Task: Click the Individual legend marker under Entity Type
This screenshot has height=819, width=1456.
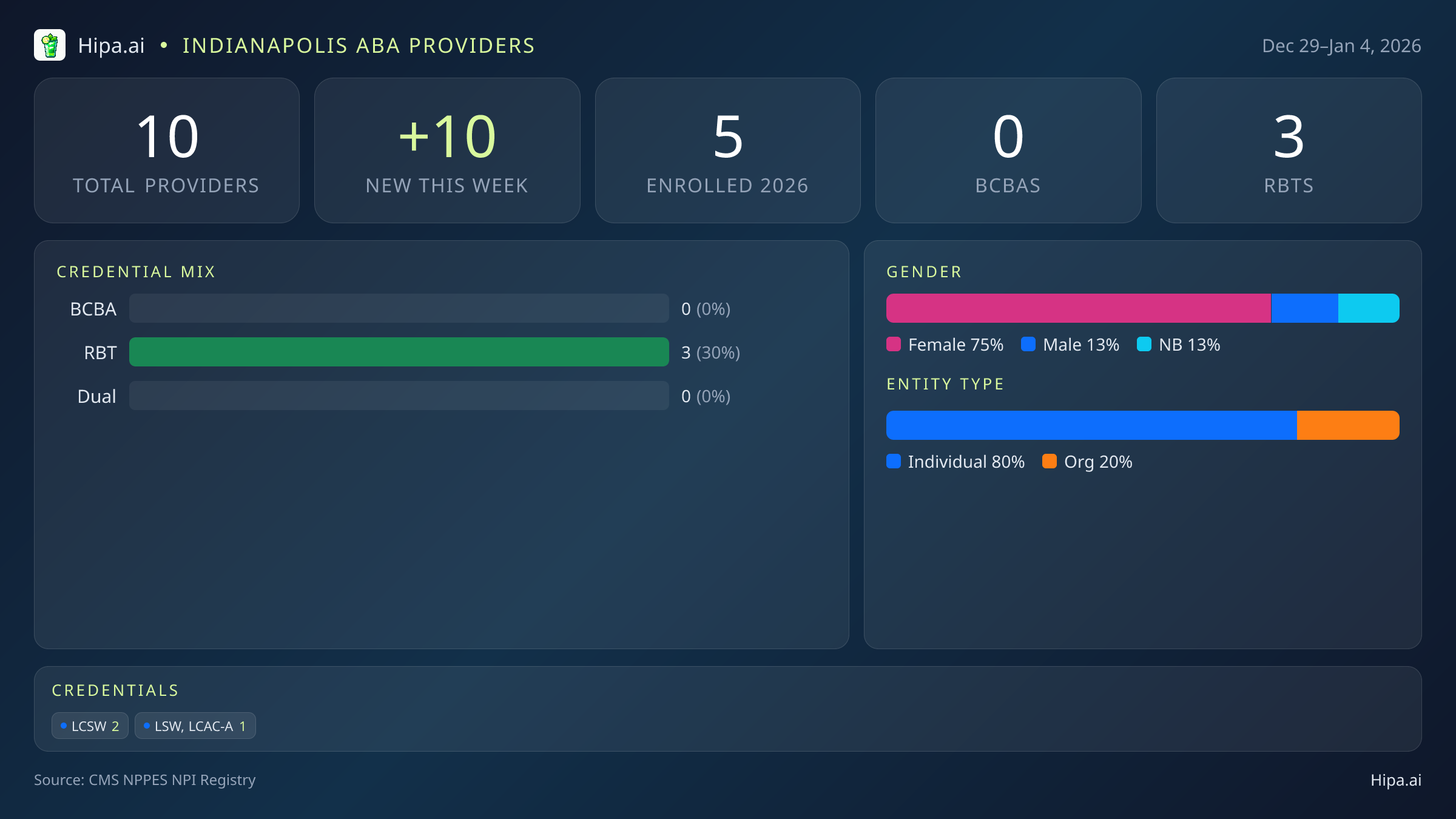Action: click(894, 462)
